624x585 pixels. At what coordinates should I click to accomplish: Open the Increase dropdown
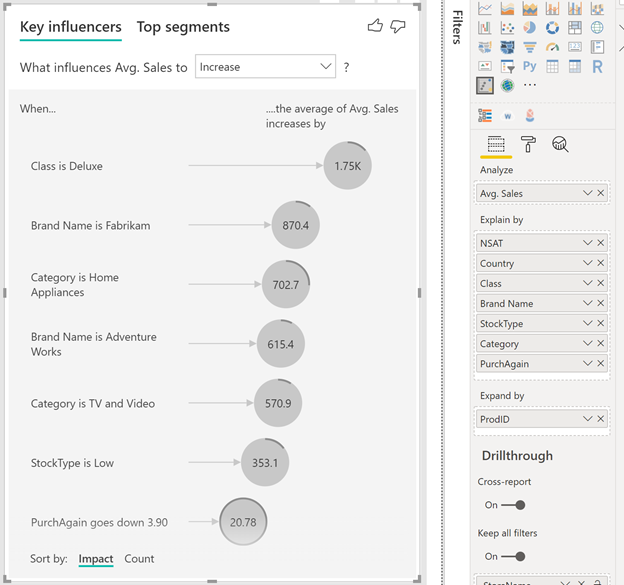(x=265, y=67)
